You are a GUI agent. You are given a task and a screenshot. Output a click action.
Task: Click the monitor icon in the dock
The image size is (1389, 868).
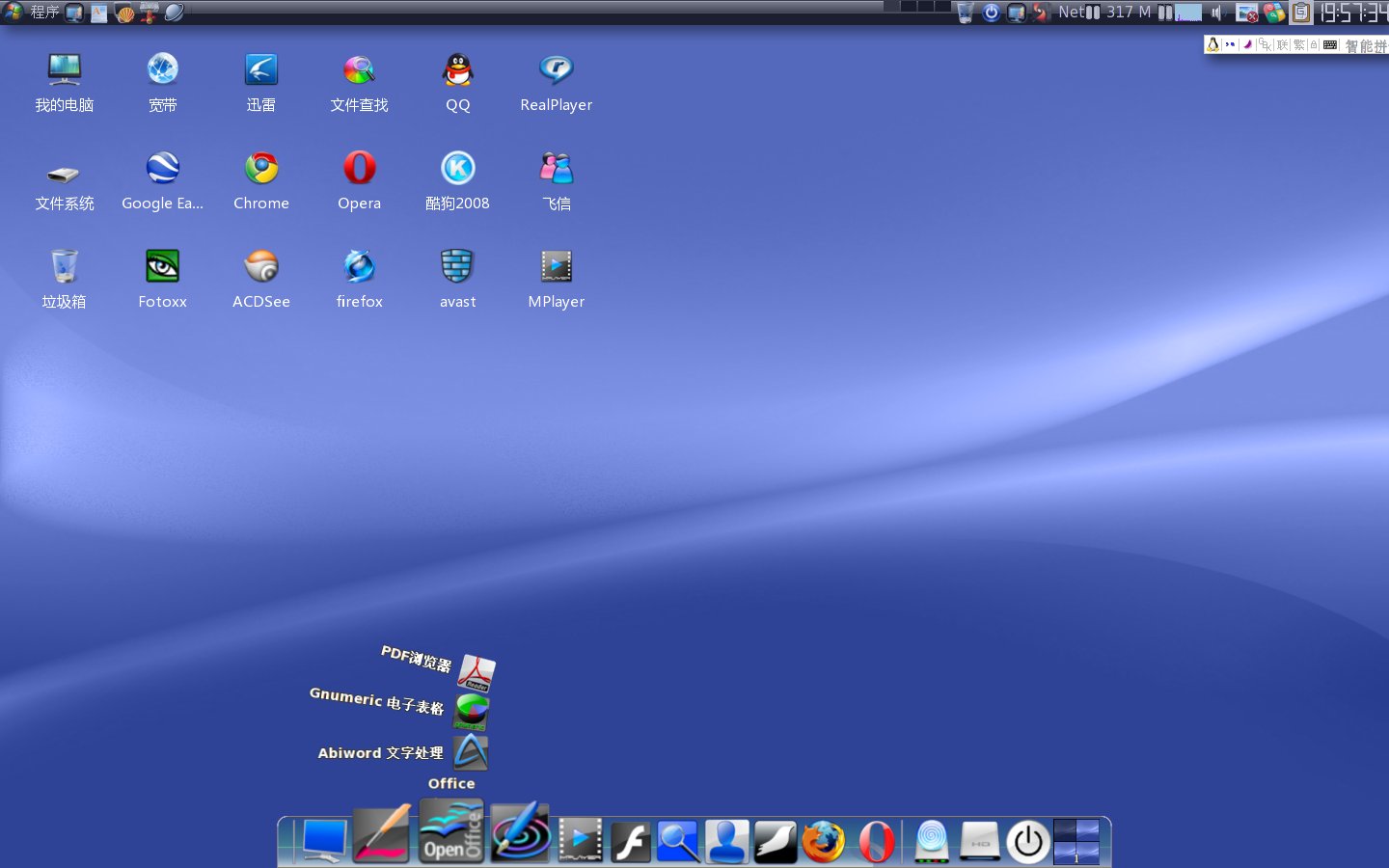coord(325,842)
